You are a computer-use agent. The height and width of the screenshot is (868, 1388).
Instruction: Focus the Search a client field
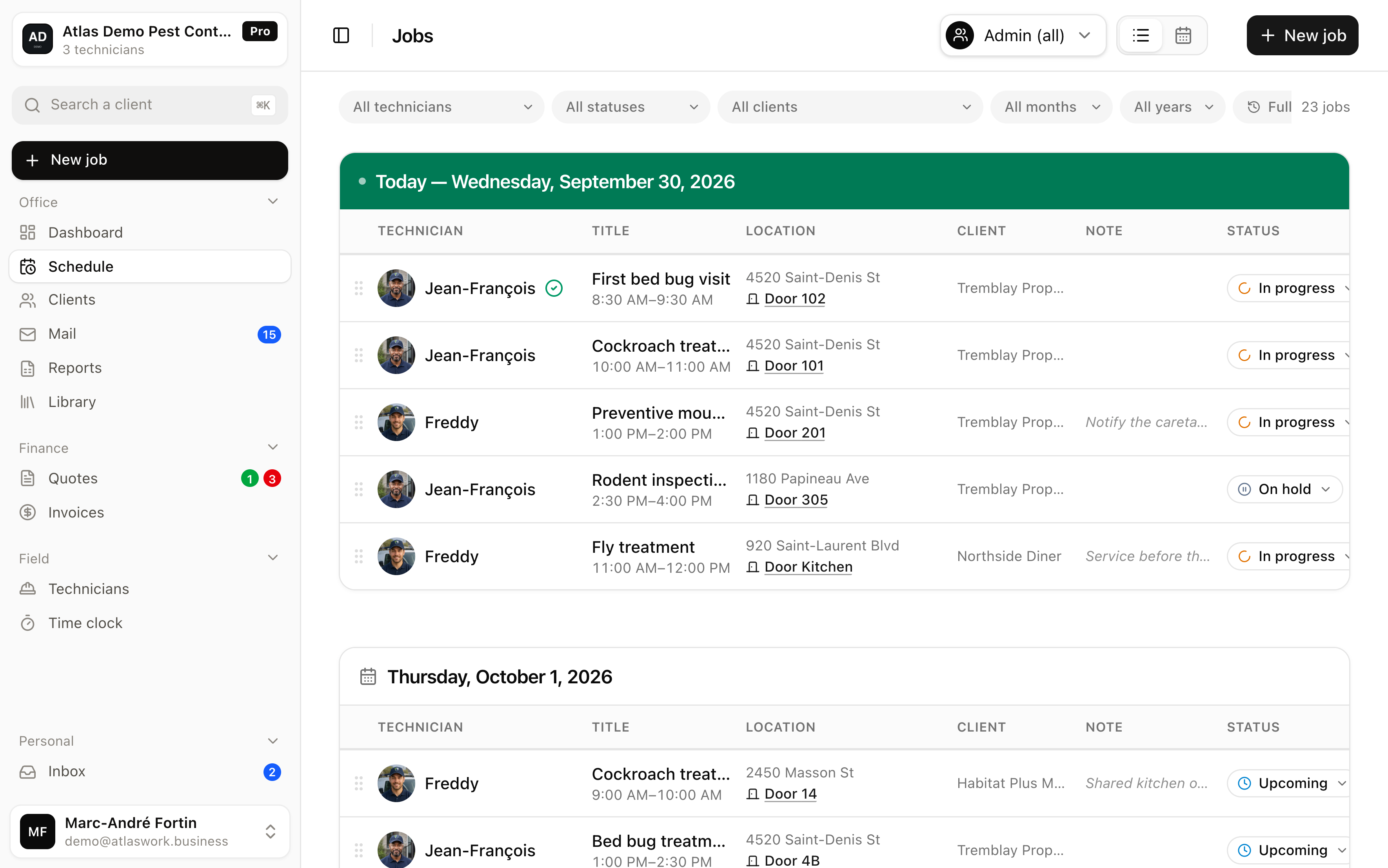click(x=150, y=105)
